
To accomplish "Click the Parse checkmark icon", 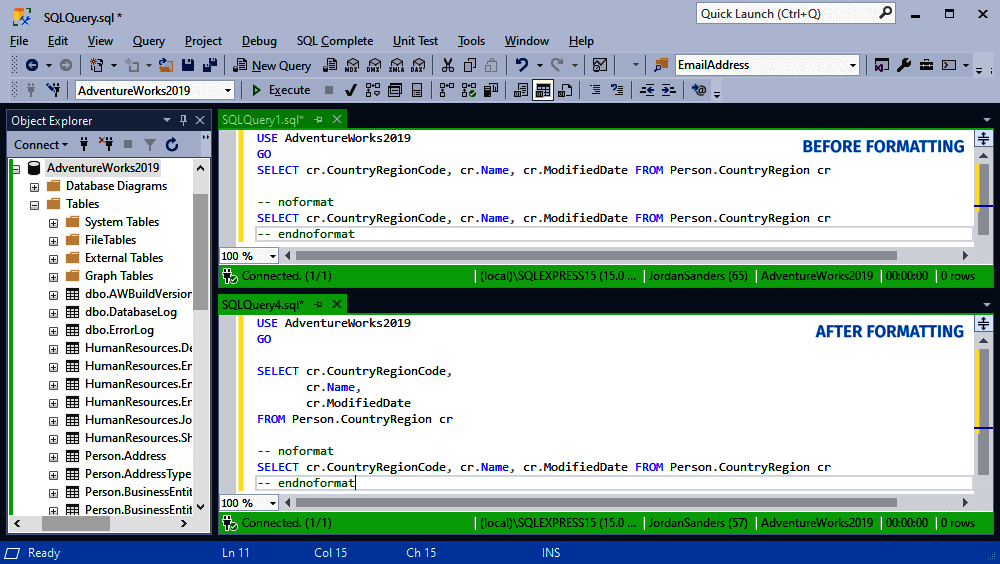I will click(351, 90).
